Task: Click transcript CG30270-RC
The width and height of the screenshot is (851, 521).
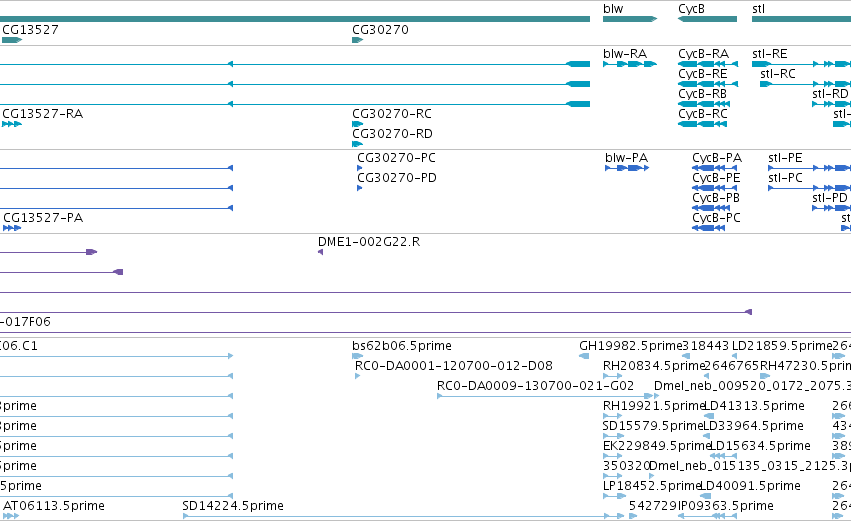Action: point(392,114)
